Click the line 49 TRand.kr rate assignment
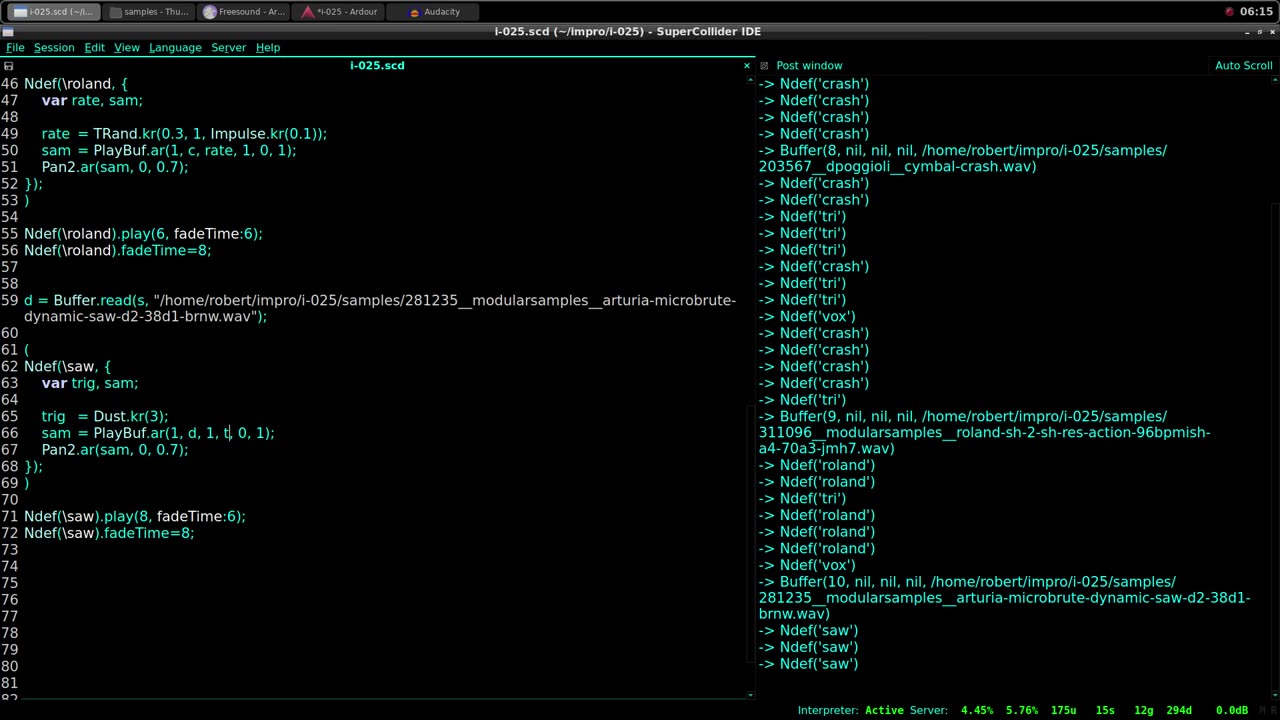The height and width of the screenshot is (720, 1280). (x=184, y=134)
